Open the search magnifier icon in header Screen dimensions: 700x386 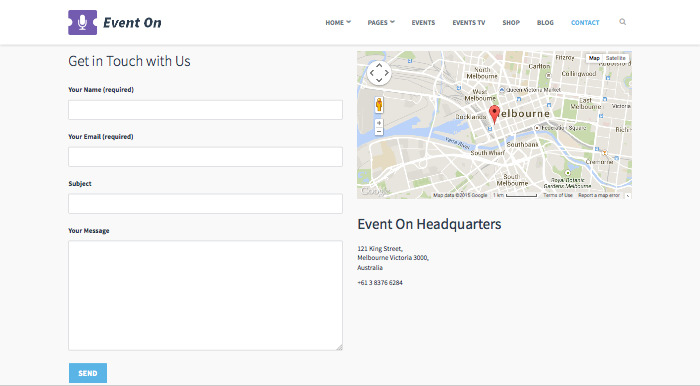pos(622,22)
